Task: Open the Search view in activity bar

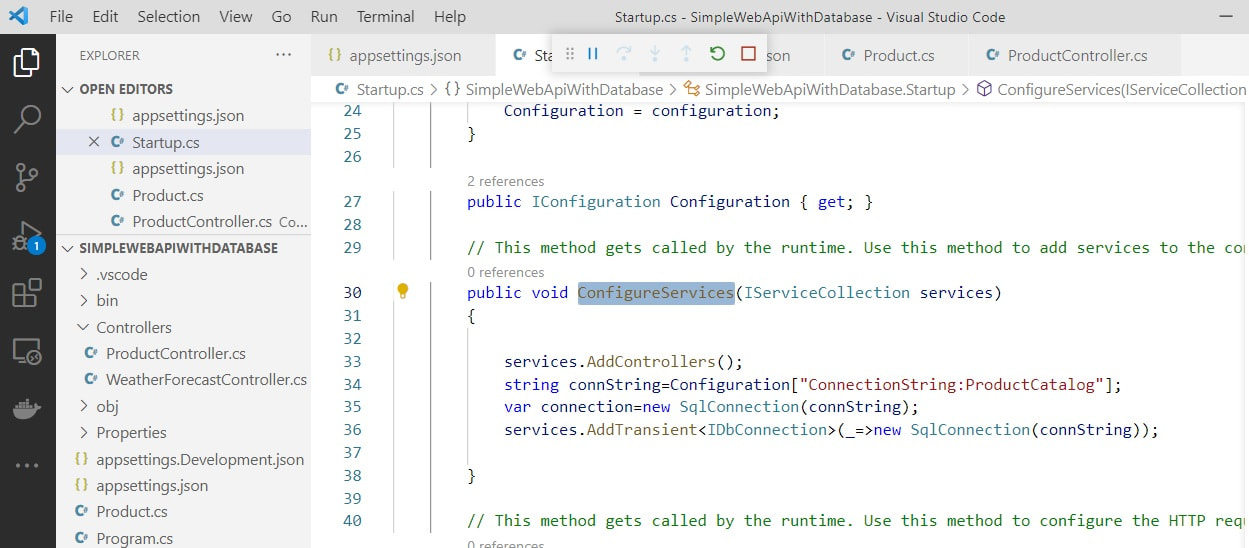Action: tap(27, 119)
